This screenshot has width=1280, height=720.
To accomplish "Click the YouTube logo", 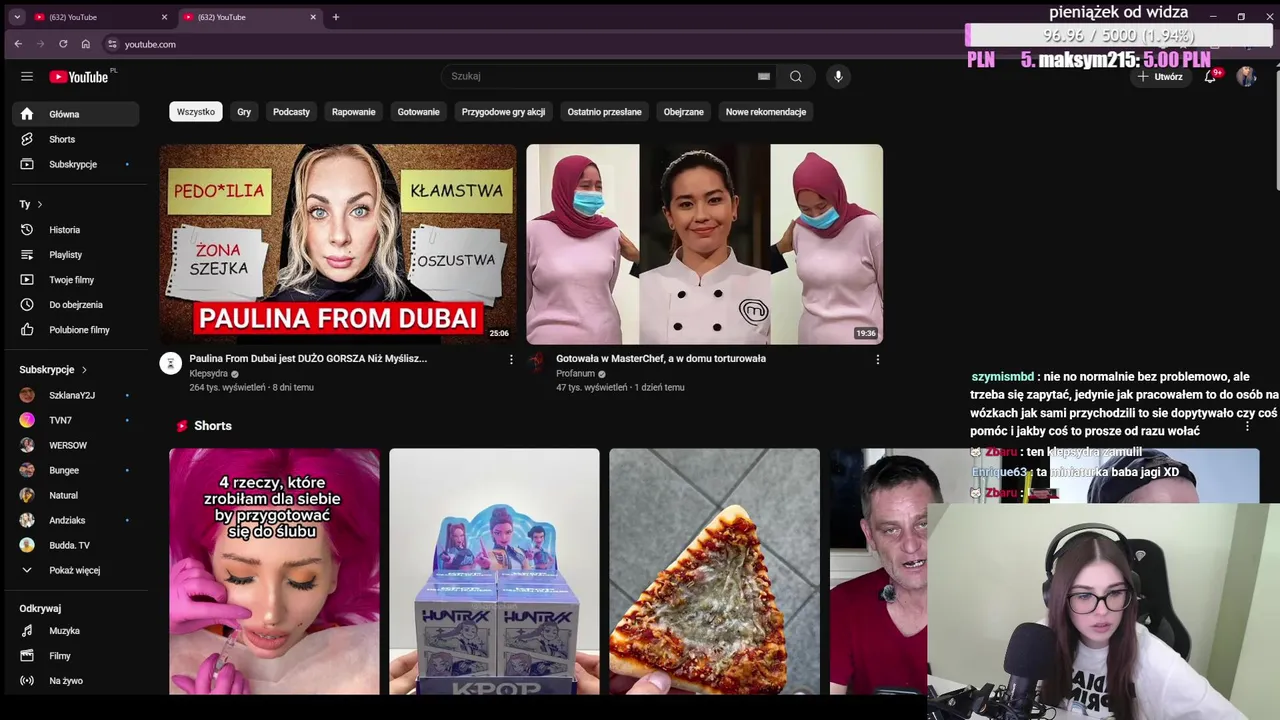I will tap(79, 77).
